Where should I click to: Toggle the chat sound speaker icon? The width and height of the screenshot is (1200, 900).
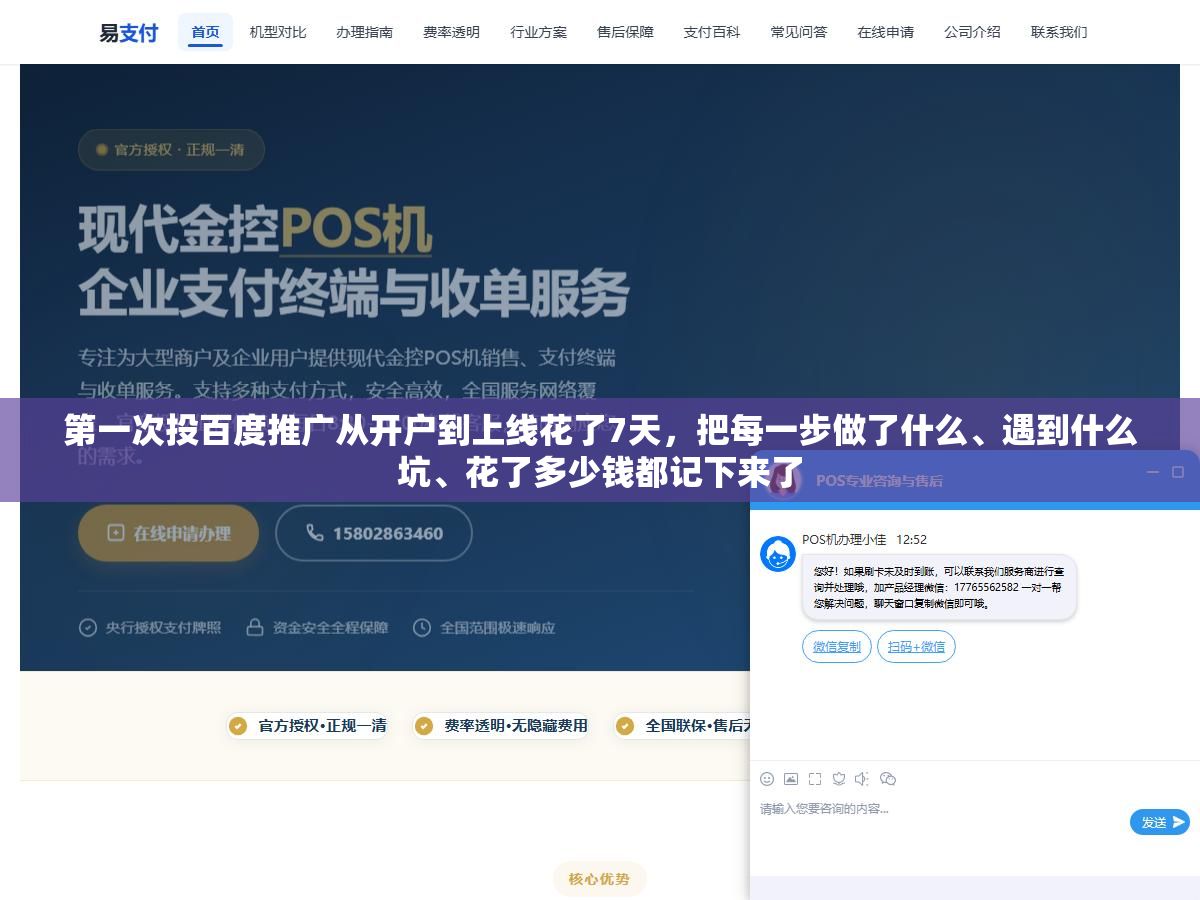tap(863, 779)
